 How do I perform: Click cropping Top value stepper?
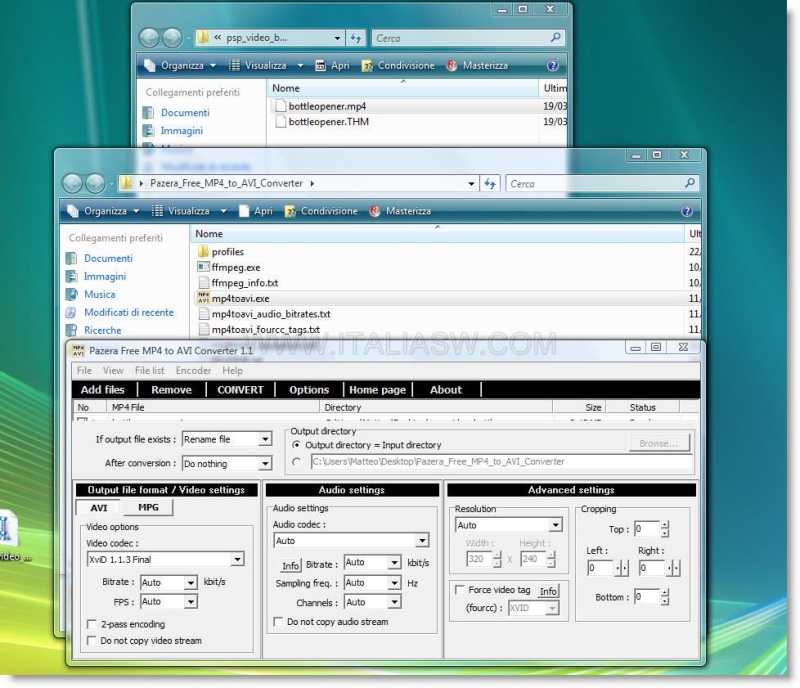[664, 529]
